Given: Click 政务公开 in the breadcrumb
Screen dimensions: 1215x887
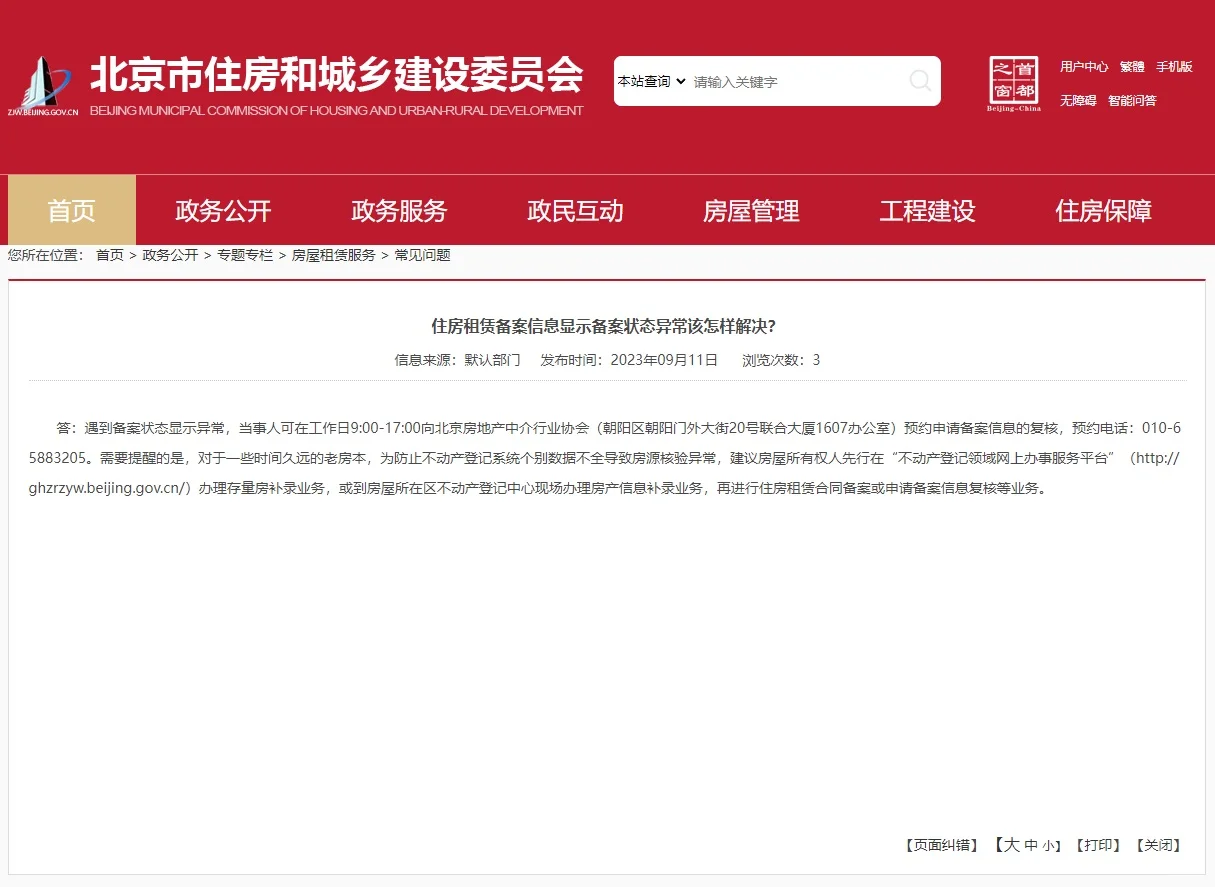Looking at the screenshot, I should point(170,255).
